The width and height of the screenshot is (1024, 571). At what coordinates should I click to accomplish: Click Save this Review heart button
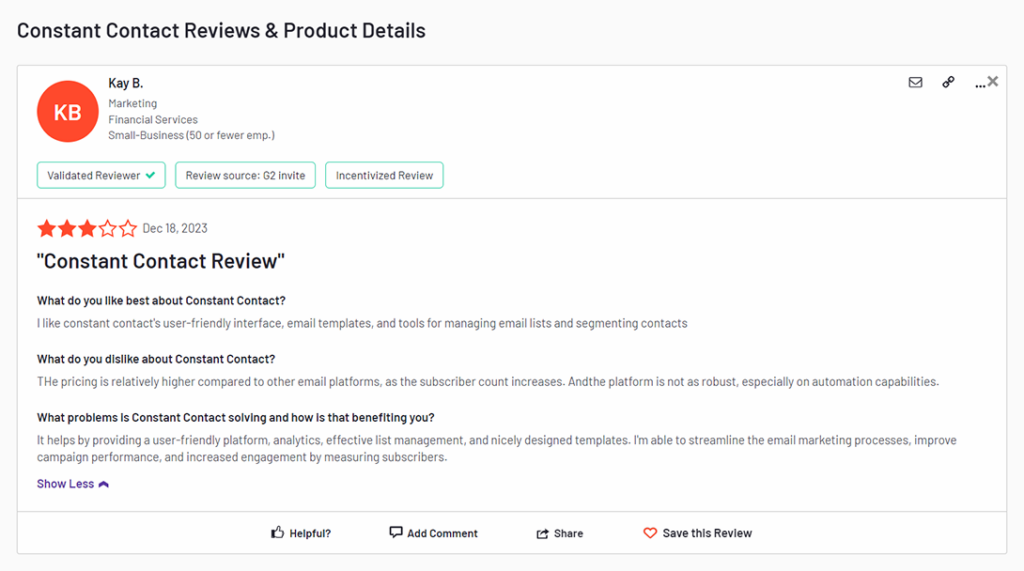697,533
